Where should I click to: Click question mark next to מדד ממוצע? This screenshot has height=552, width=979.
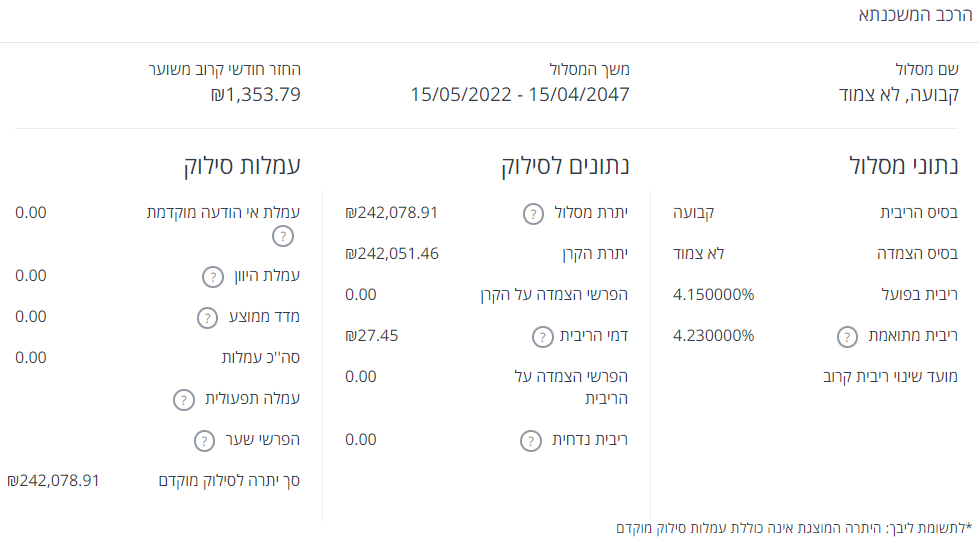pos(208,318)
